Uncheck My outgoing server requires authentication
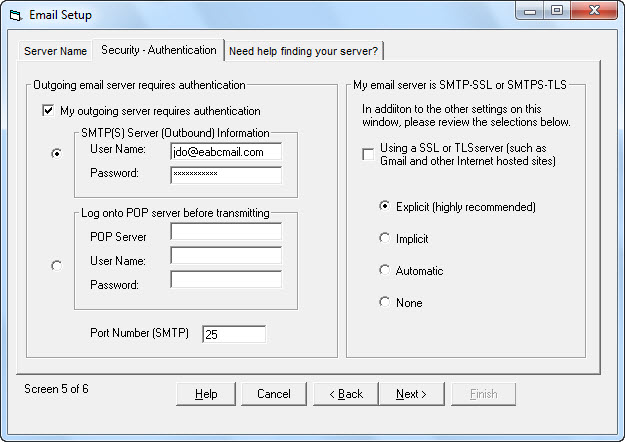The width and height of the screenshot is (625, 442). tap(48, 110)
